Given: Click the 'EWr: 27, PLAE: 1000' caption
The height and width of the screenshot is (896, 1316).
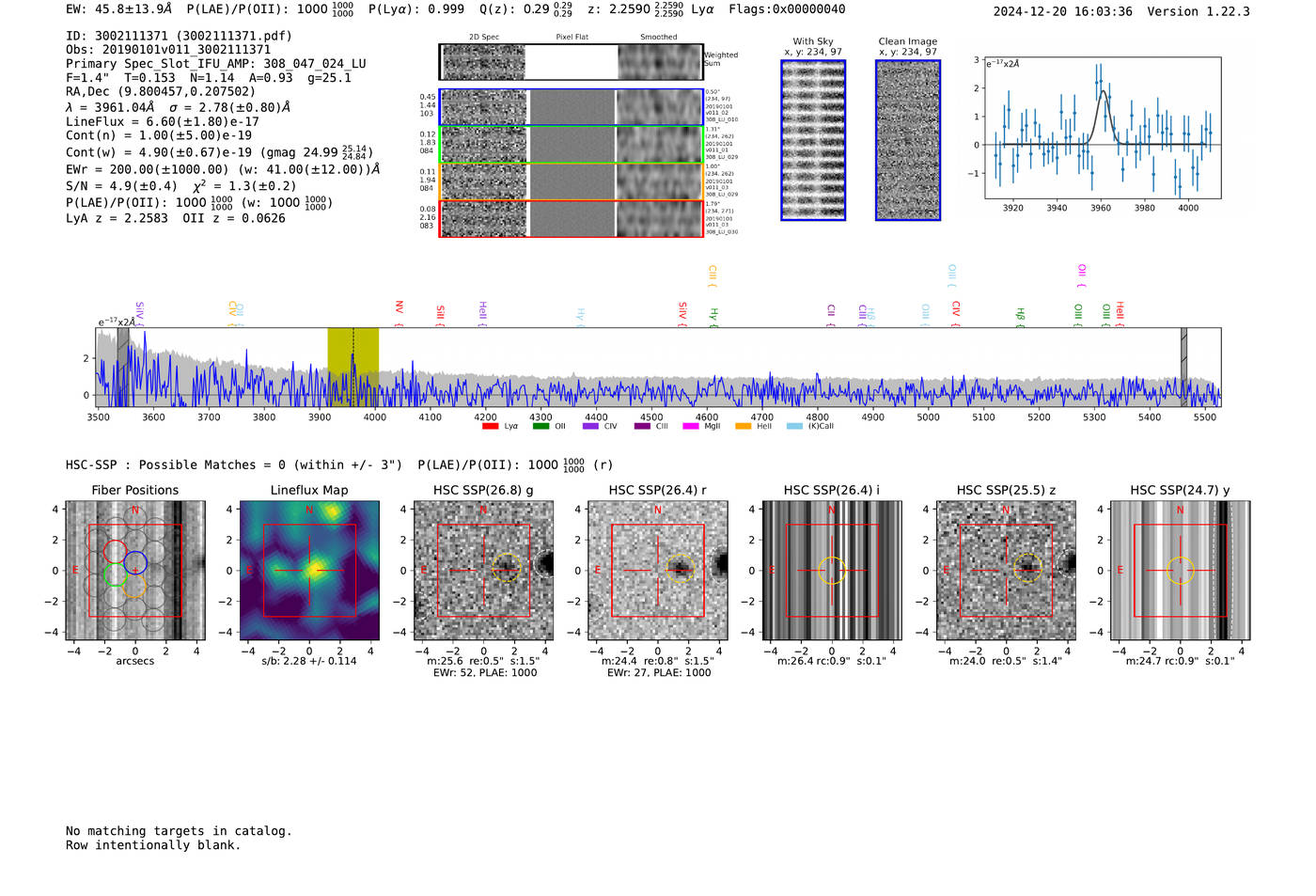Looking at the screenshot, I should pyautogui.click(x=659, y=673).
